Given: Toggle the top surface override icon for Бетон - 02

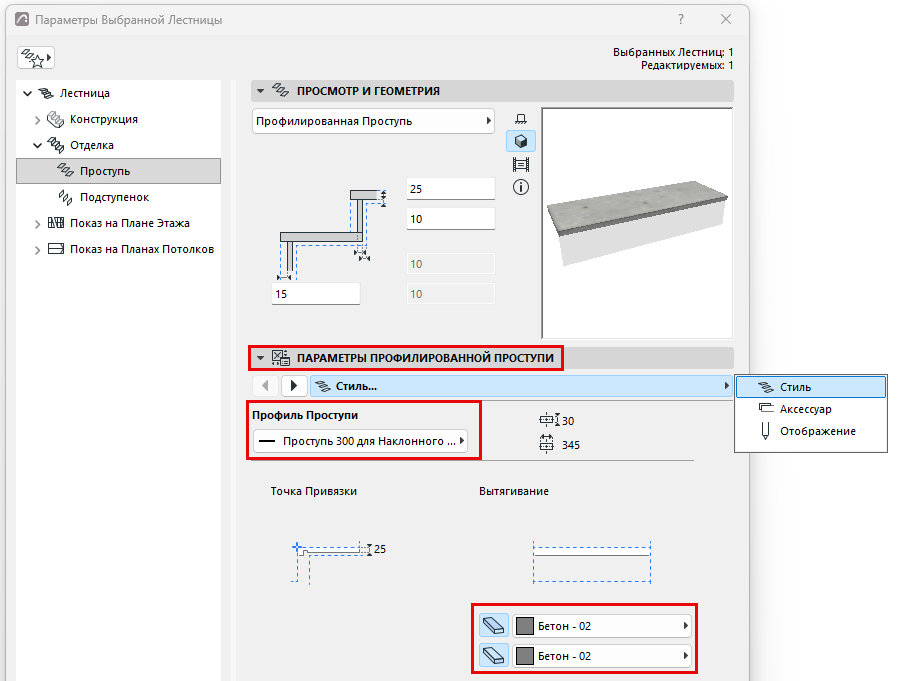Looking at the screenshot, I should click(494, 626).
